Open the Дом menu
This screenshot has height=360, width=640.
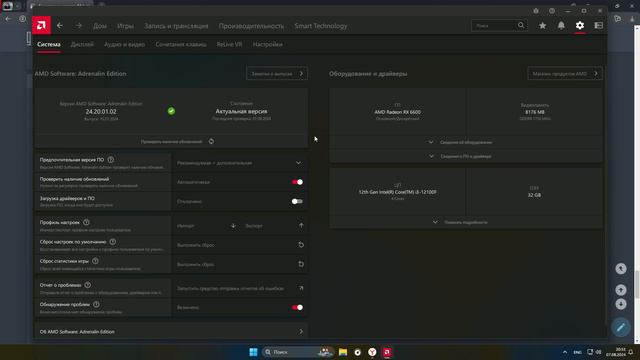[100, 26]
